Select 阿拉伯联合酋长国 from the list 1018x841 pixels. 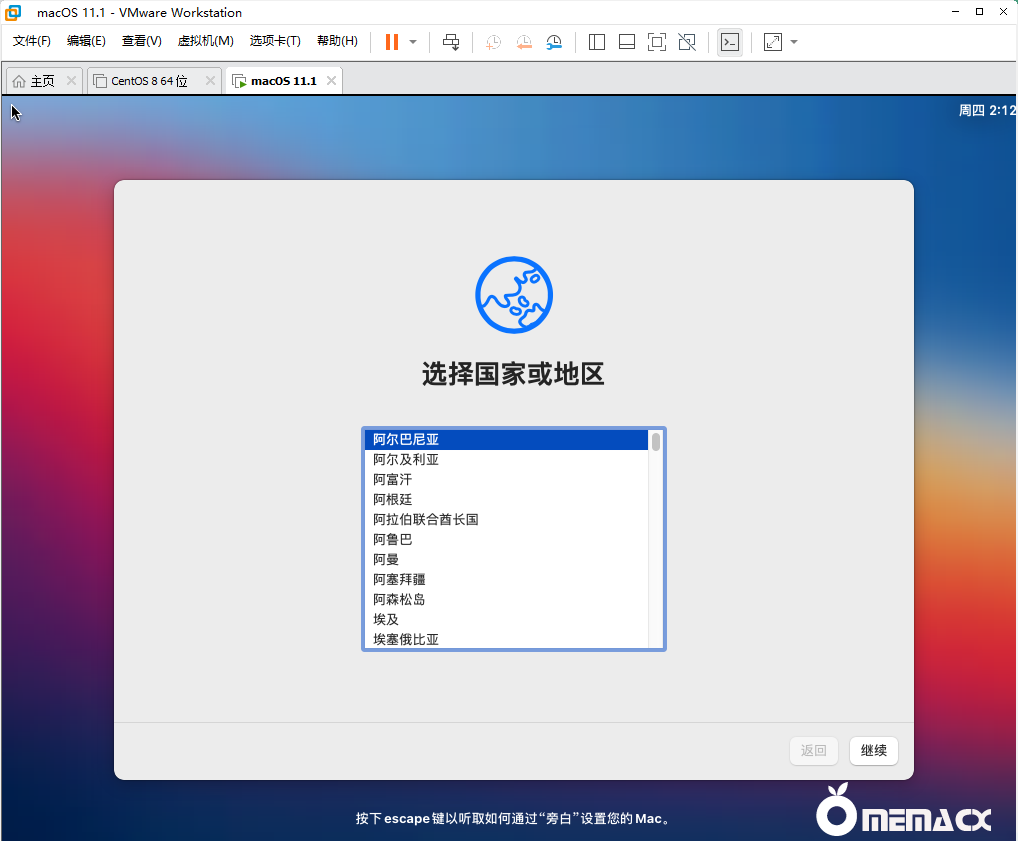(425, 519)
